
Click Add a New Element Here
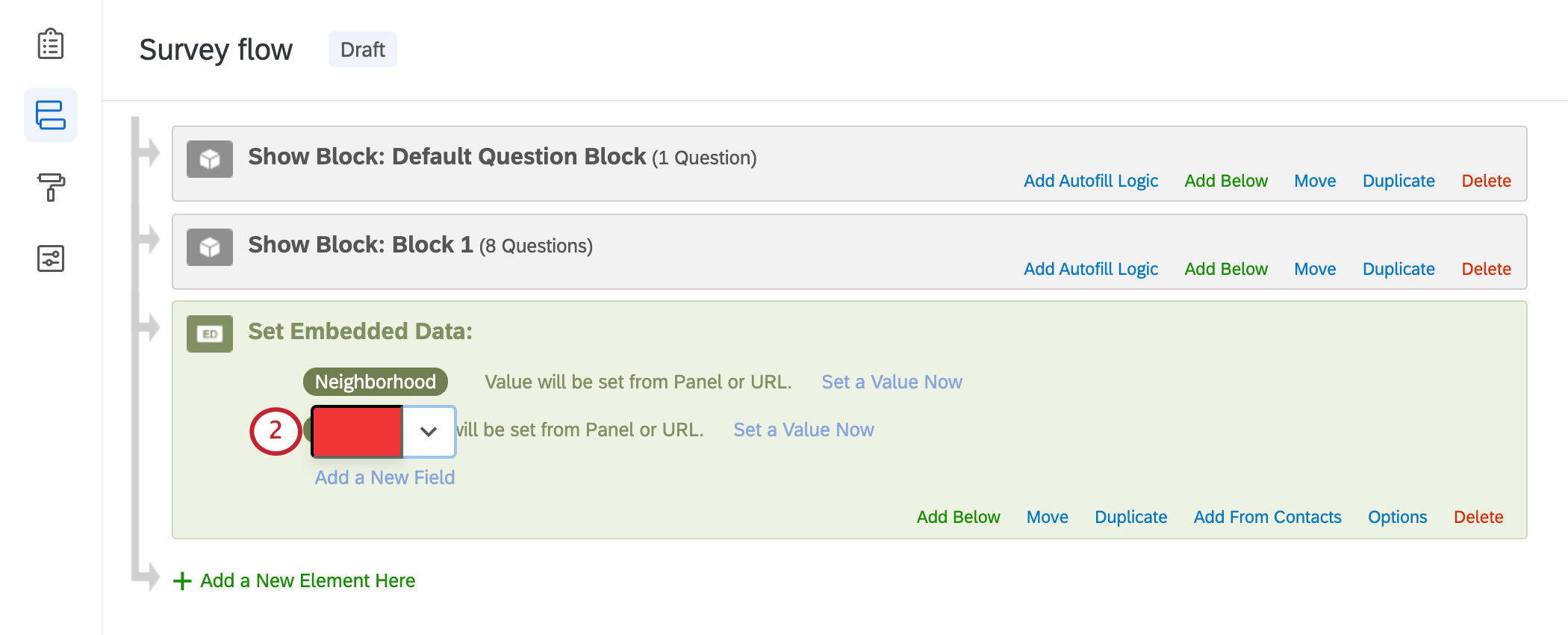click(308, 580)
